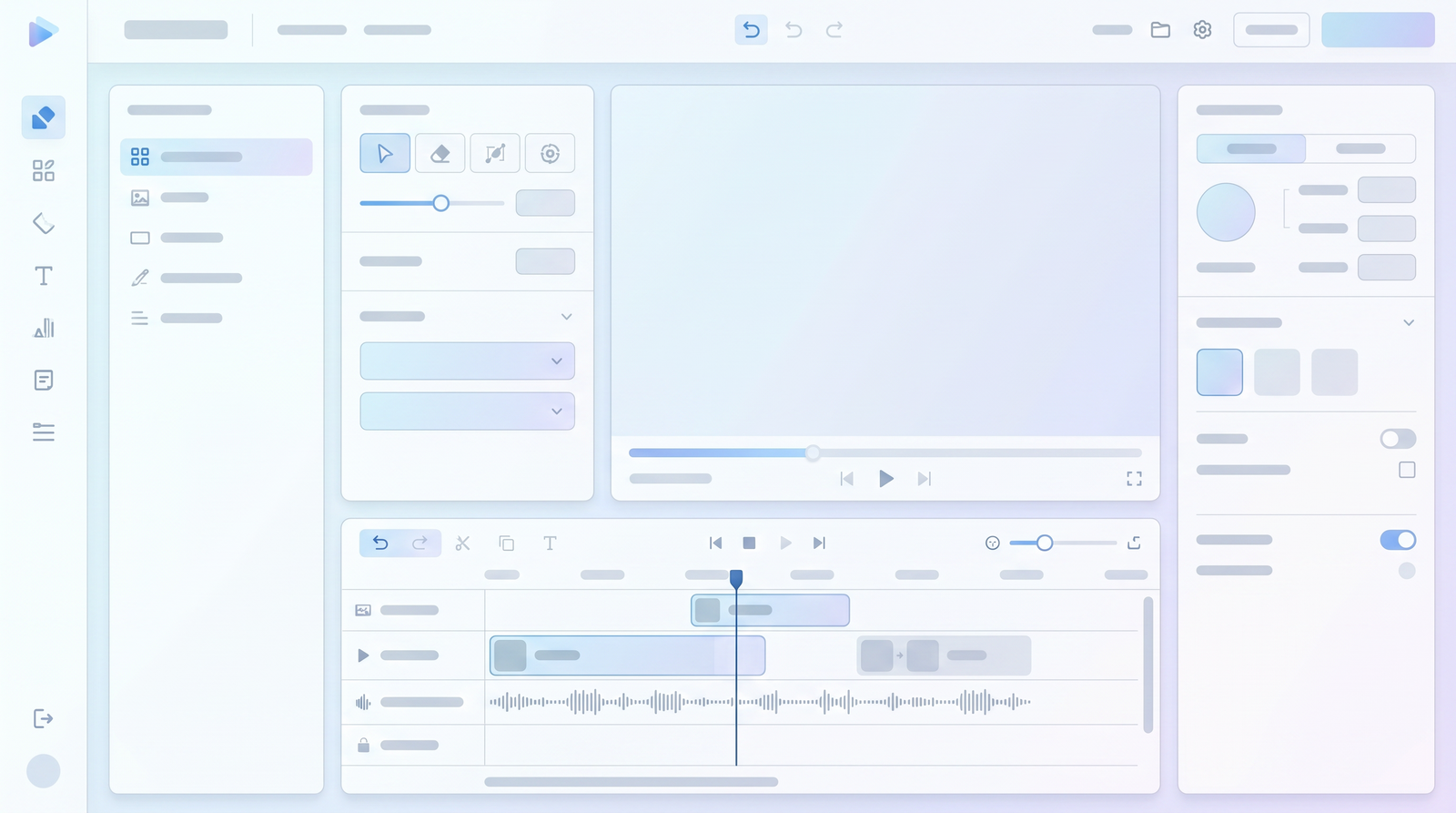Select the path node edit tool
The height and width of the screenshot is (813, 1456).
[x=495, y=153]
